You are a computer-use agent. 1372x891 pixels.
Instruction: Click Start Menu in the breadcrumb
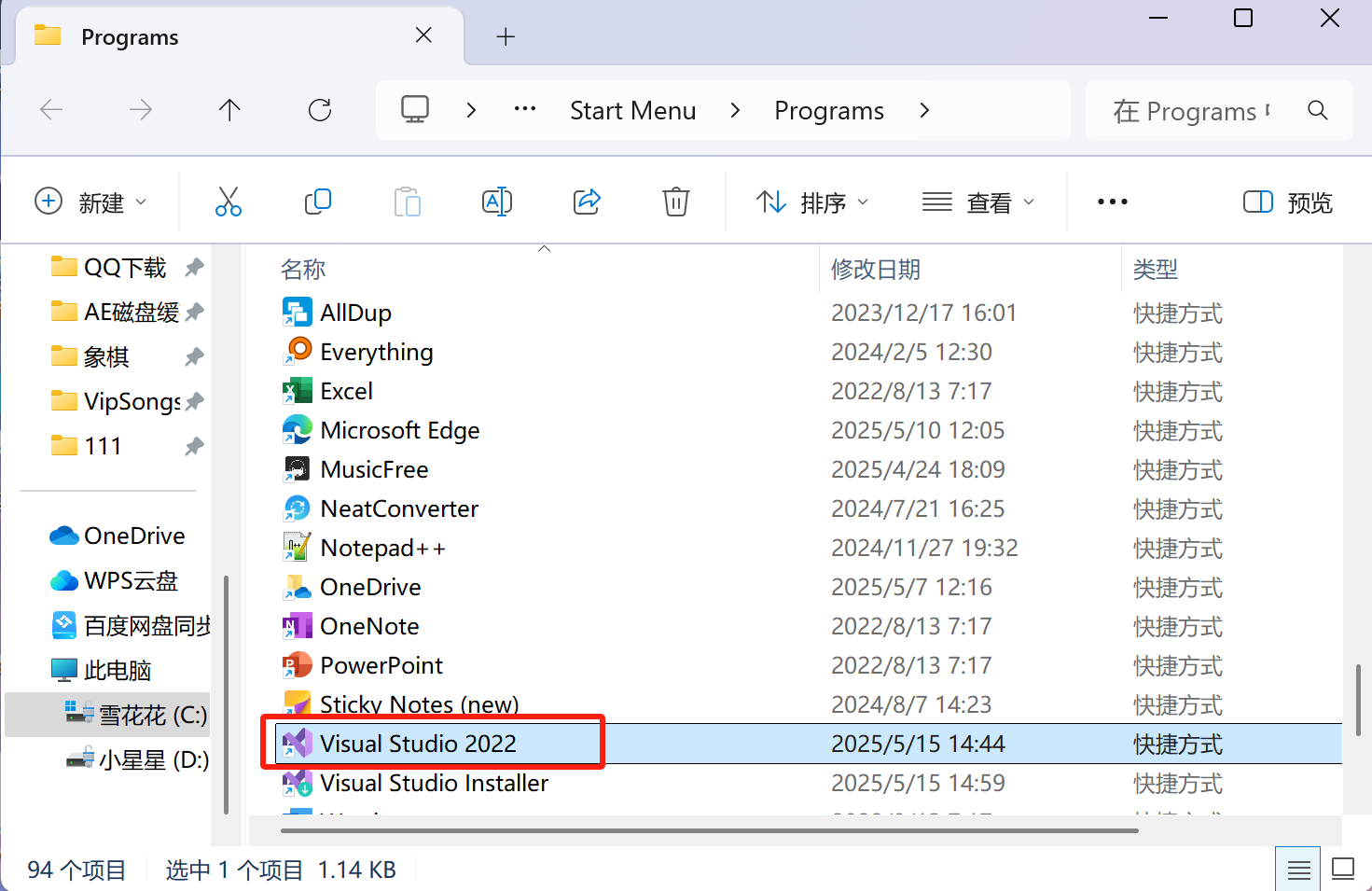633,110
